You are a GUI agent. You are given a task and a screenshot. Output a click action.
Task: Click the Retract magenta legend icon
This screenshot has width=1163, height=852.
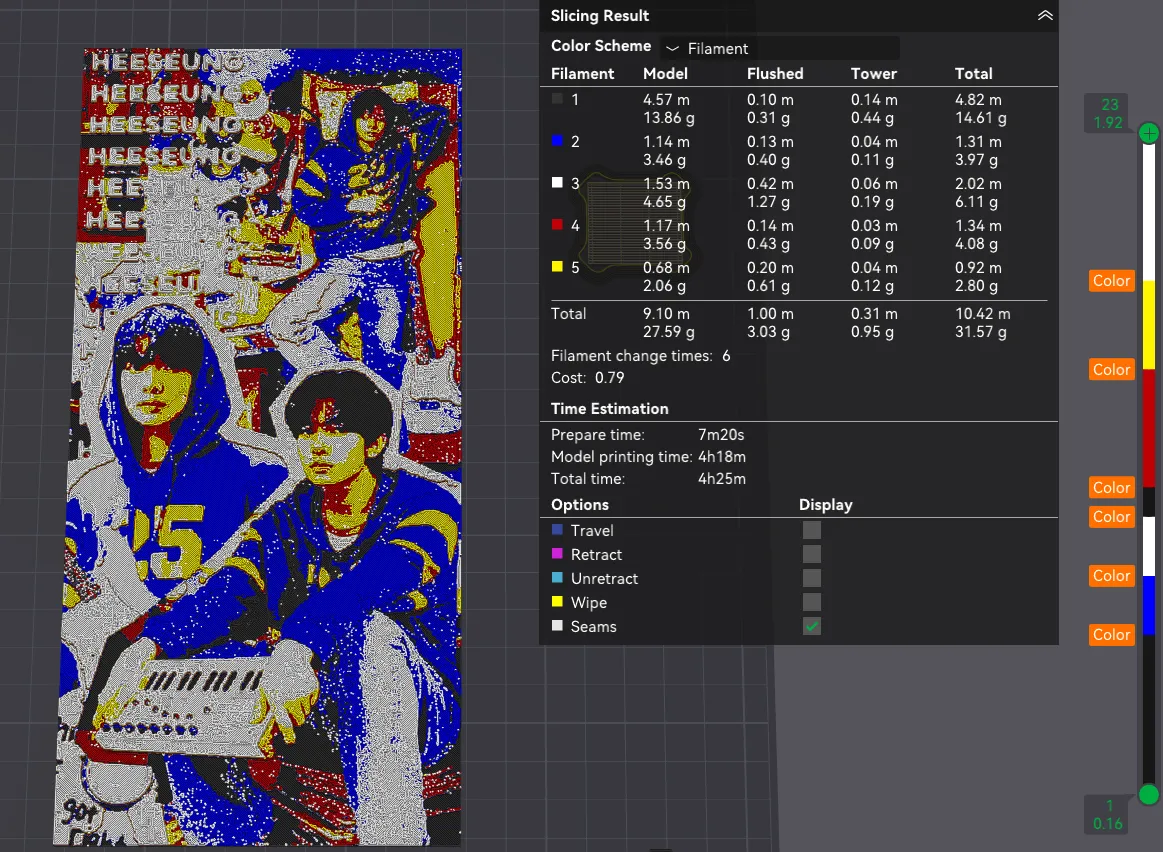tap(557, 554)
